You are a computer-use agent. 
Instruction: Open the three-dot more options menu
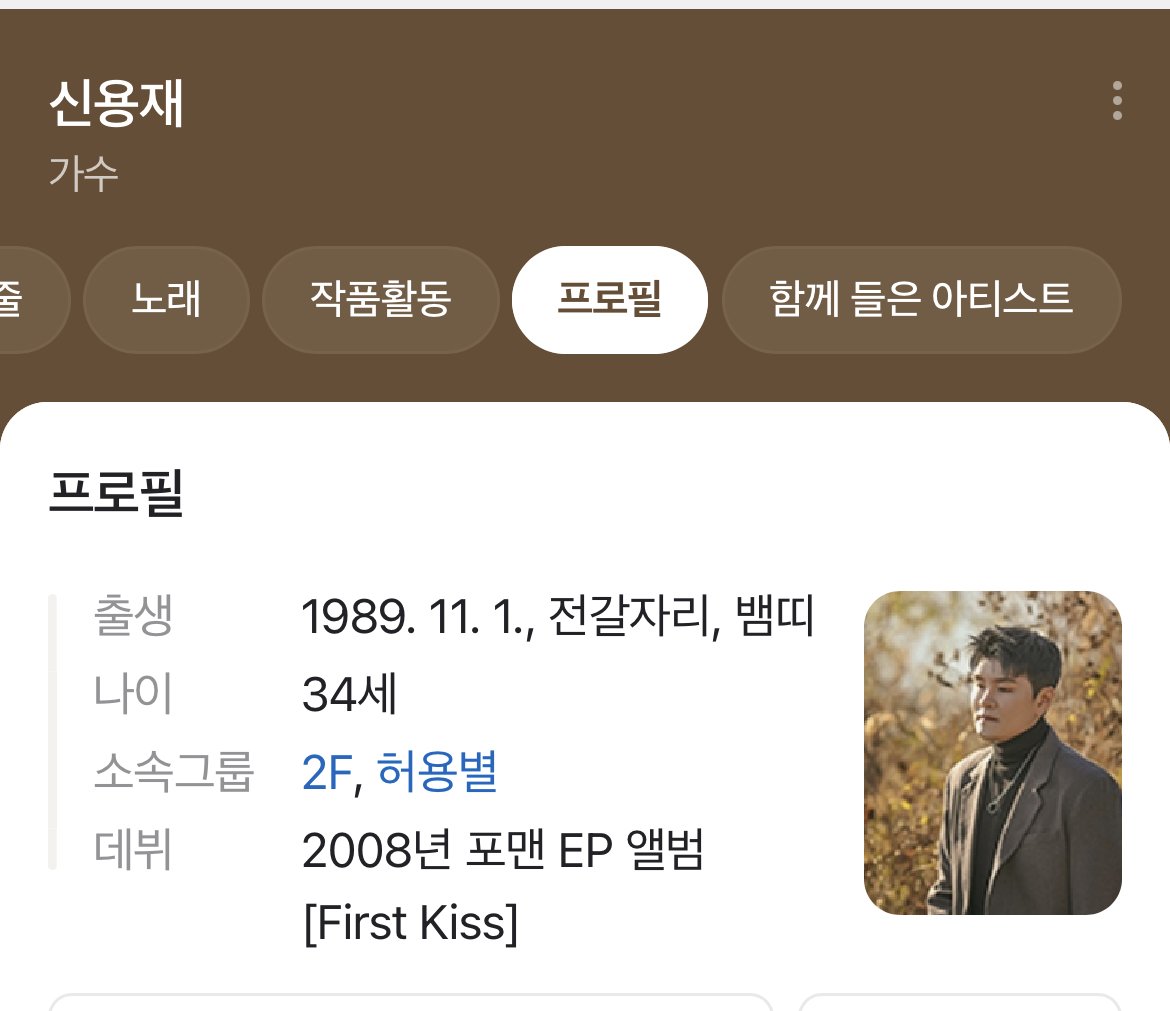click(1116, 101)
